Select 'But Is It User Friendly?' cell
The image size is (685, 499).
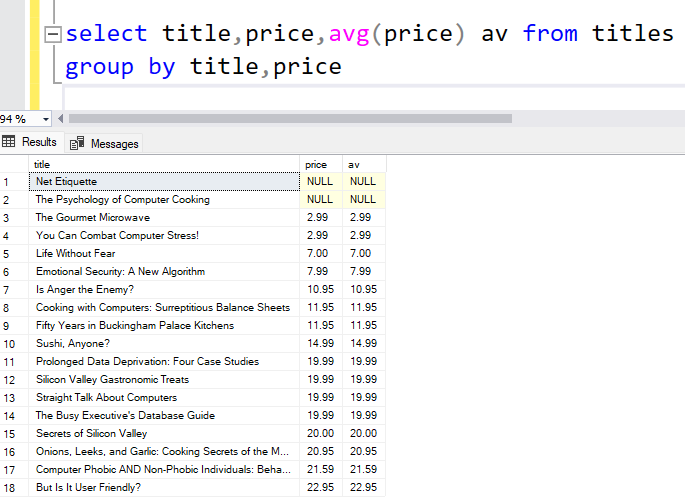point(164,488)
